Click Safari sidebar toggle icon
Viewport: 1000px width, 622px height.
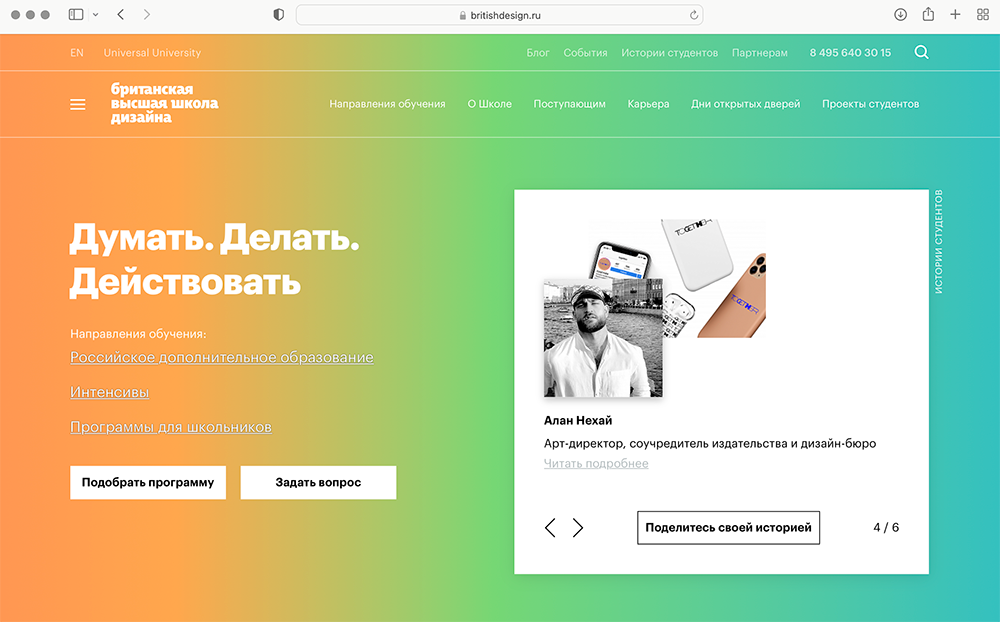[76, 15]
